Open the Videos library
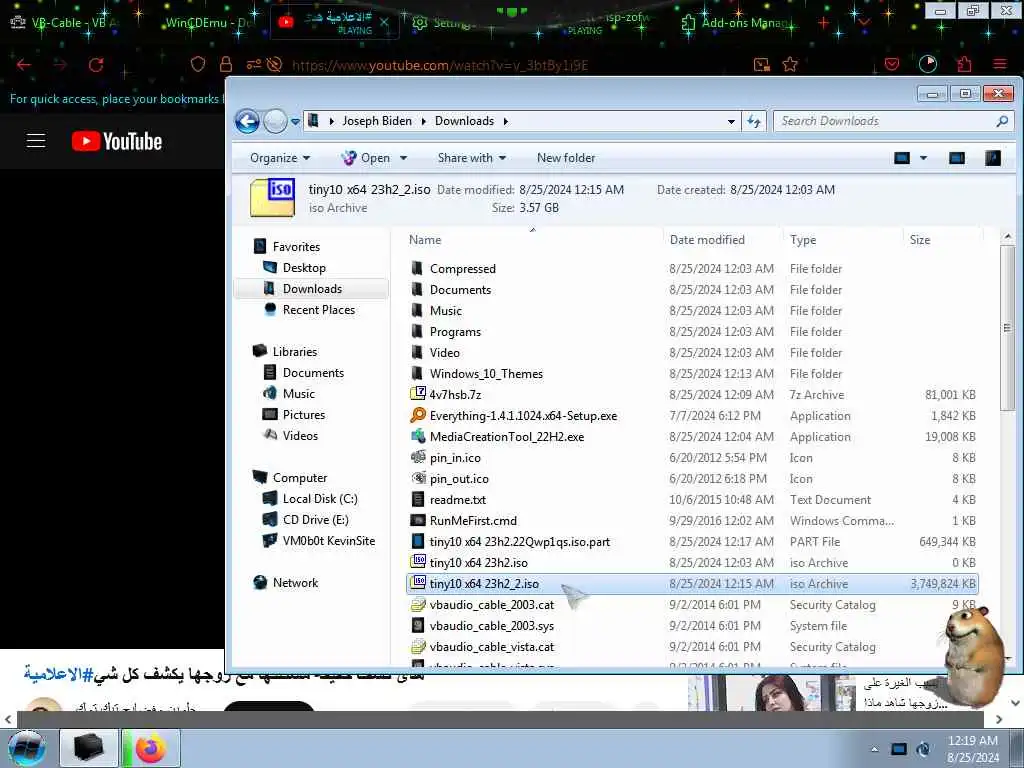 pos(300,436)
